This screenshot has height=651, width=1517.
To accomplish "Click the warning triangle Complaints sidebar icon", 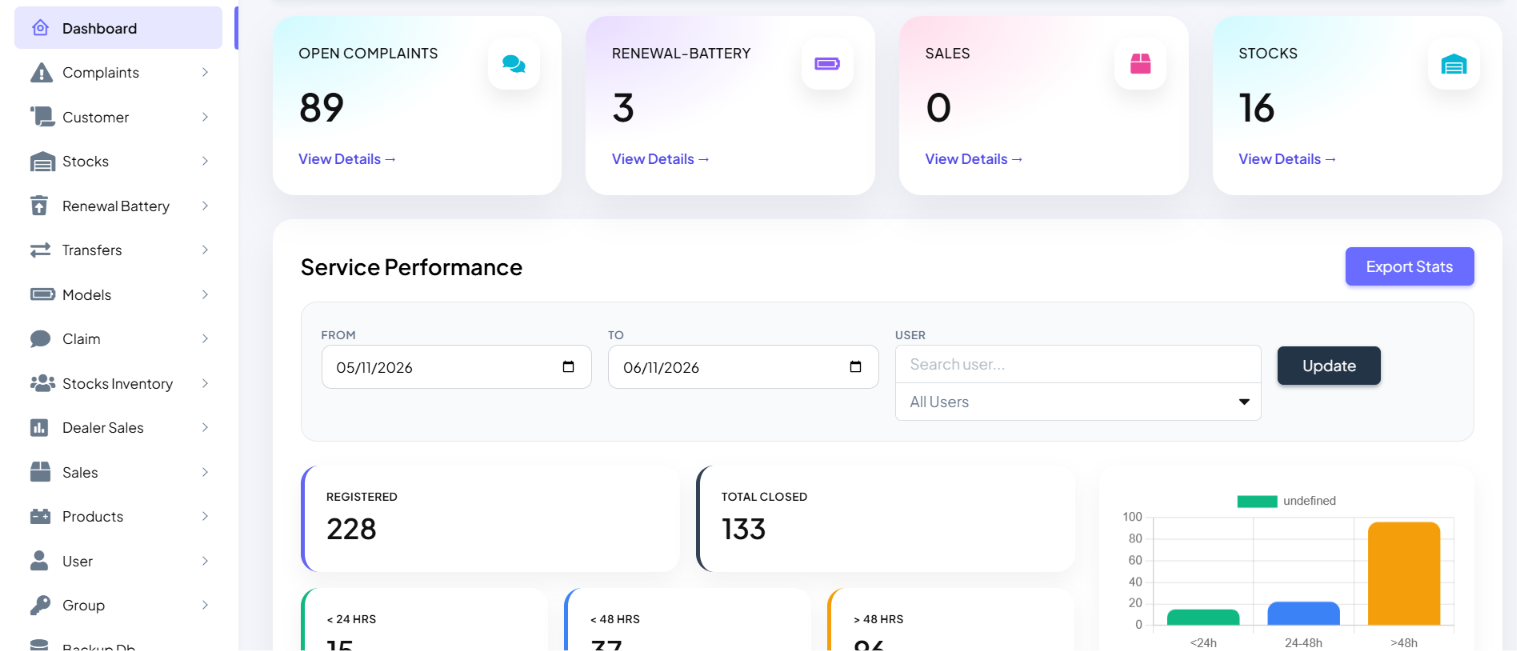I will (x=41, y=73).
